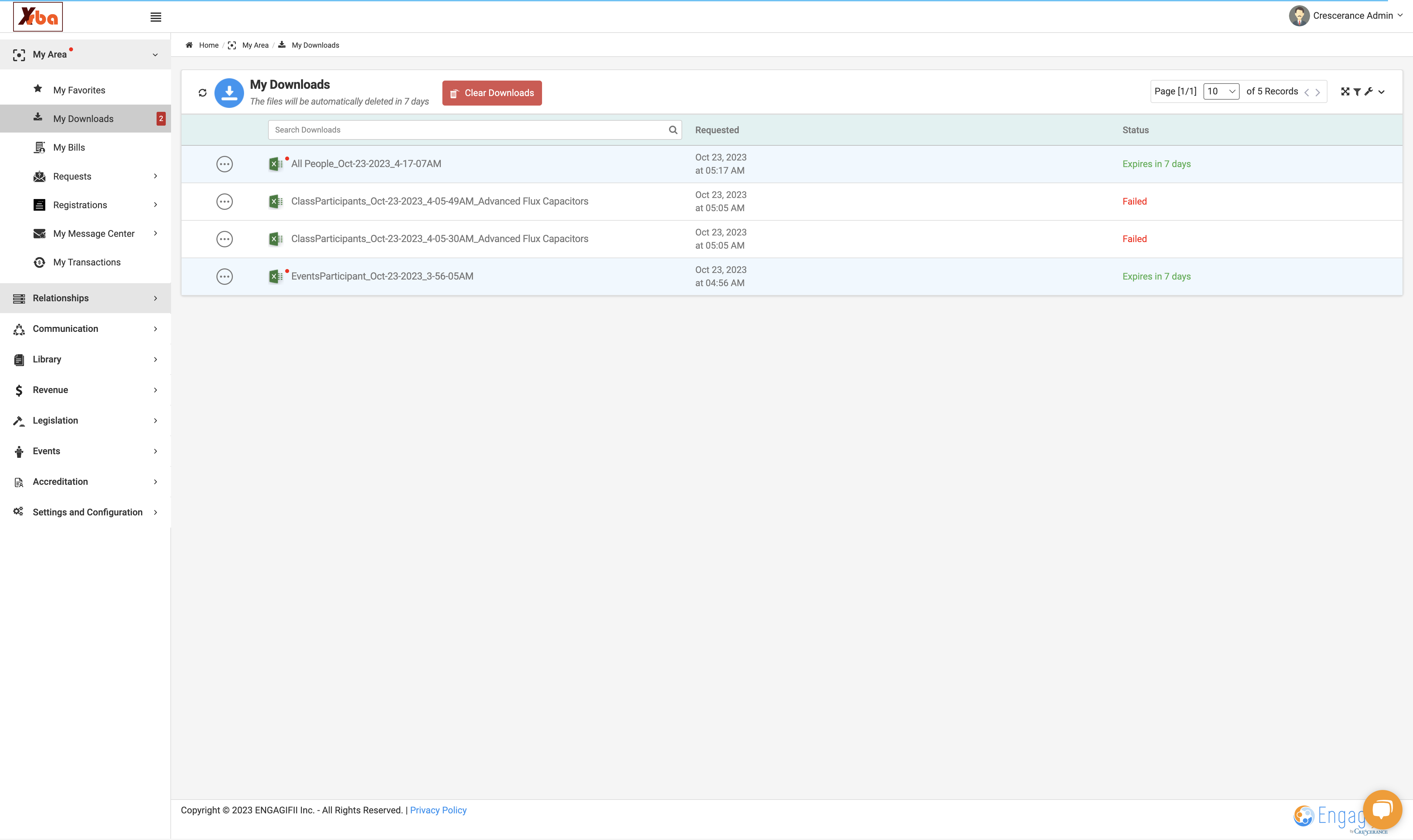Click the Clear Downloads button

click(x=492, y=93)
